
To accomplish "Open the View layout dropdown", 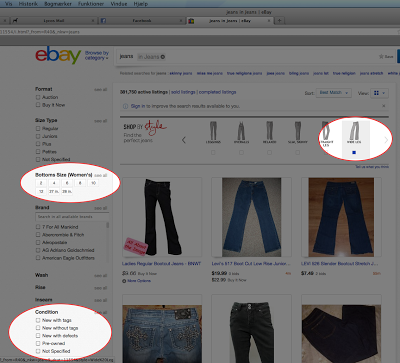I will pyautogui.click(x=379, y=93).
